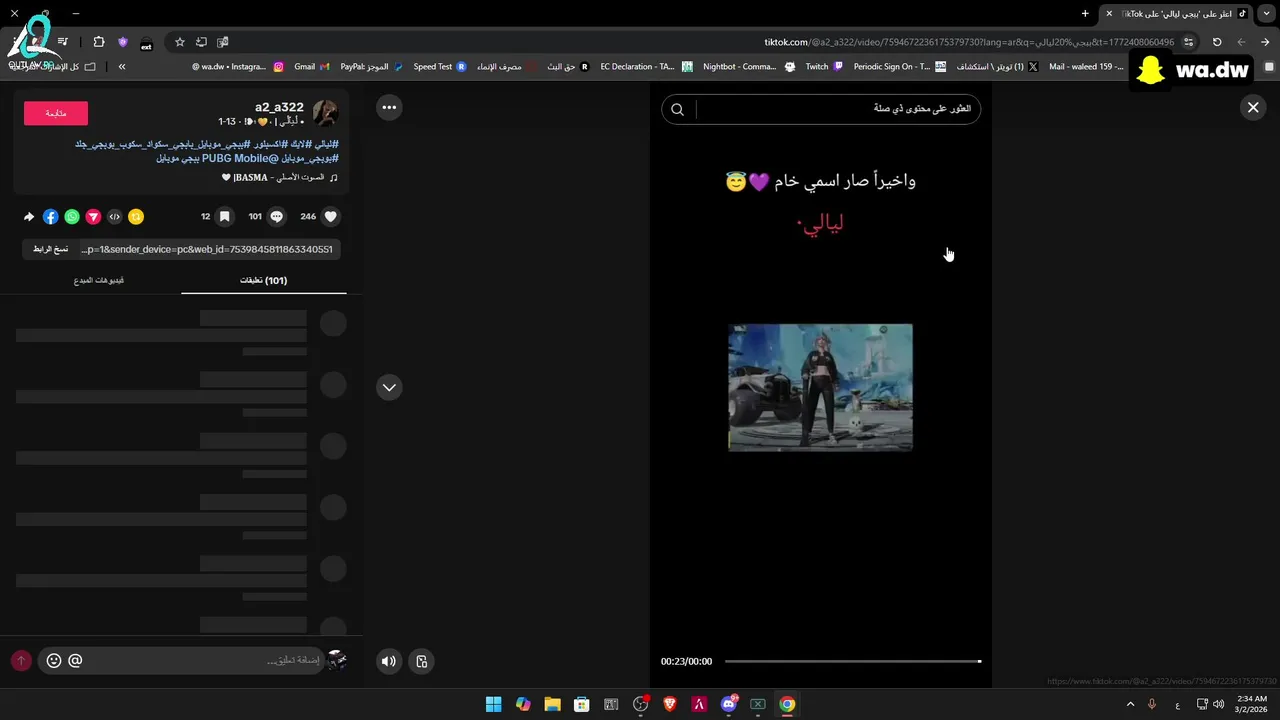Bookmark this page with the star icon

click(x=180, y=42)
